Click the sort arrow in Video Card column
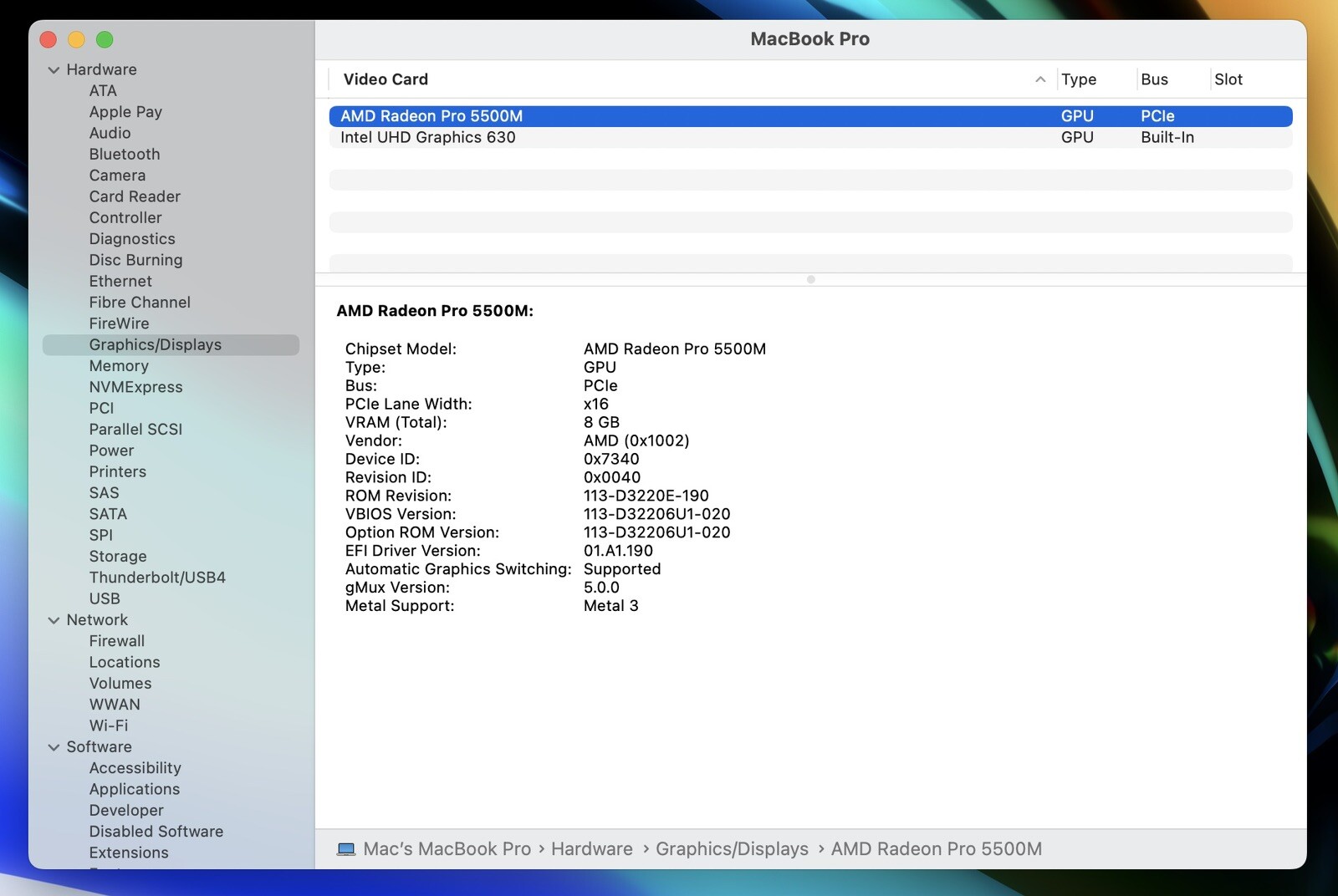The image size is (1338, 896). [x=1040, y=79]
